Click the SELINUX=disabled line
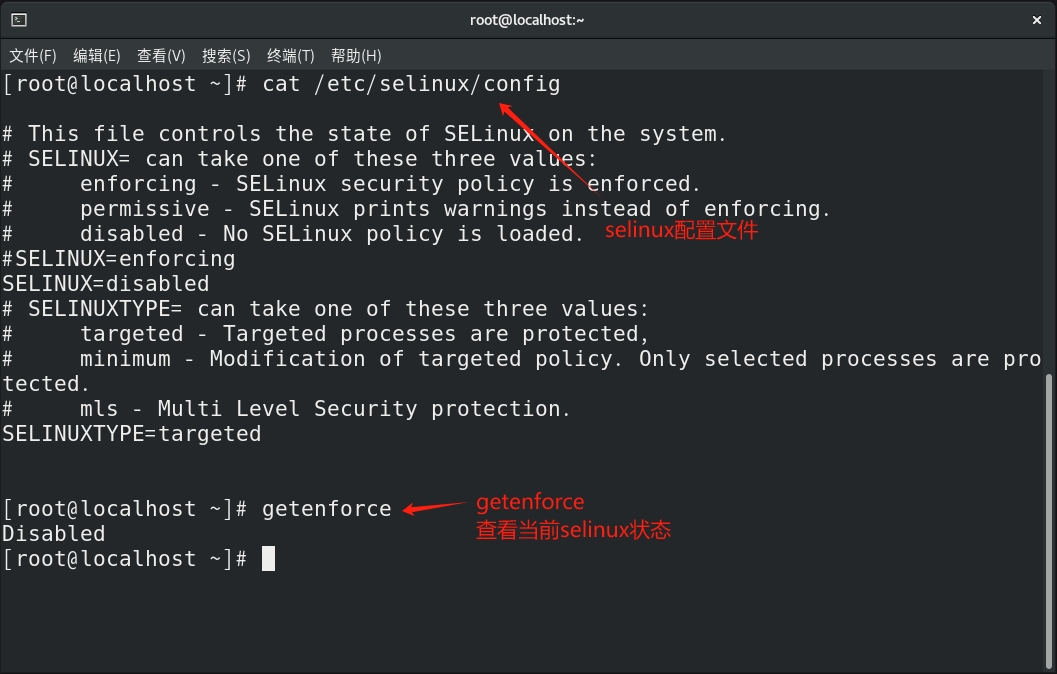 click(x=106, y=284)
